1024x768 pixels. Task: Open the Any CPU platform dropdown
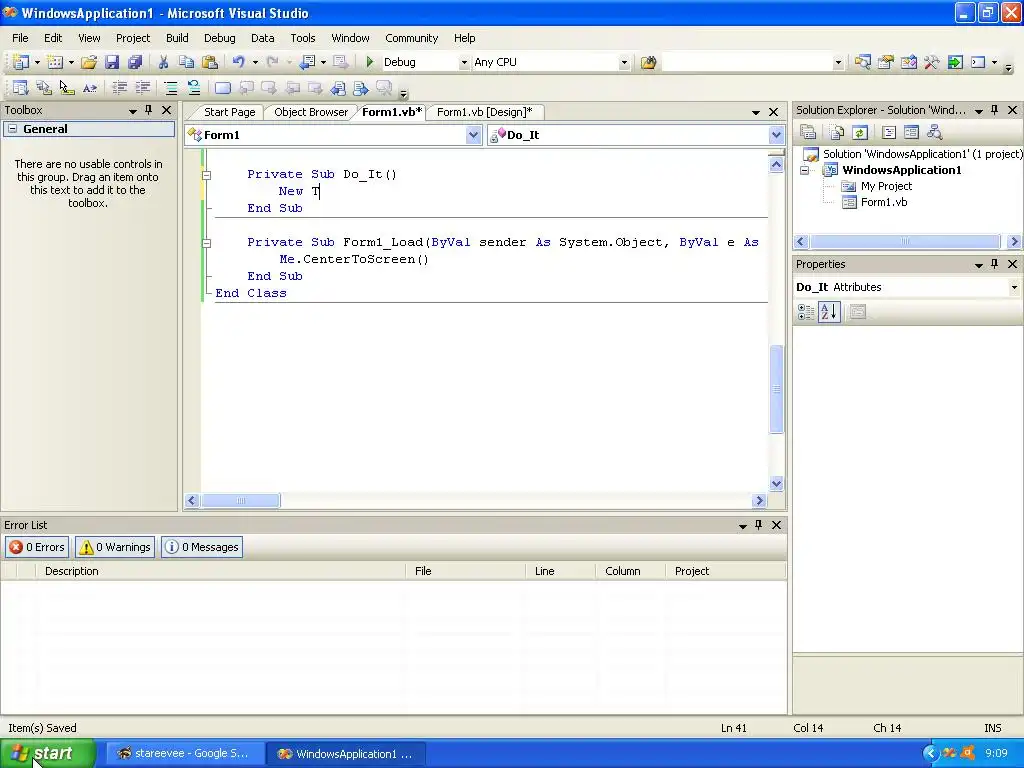point(624,63)
